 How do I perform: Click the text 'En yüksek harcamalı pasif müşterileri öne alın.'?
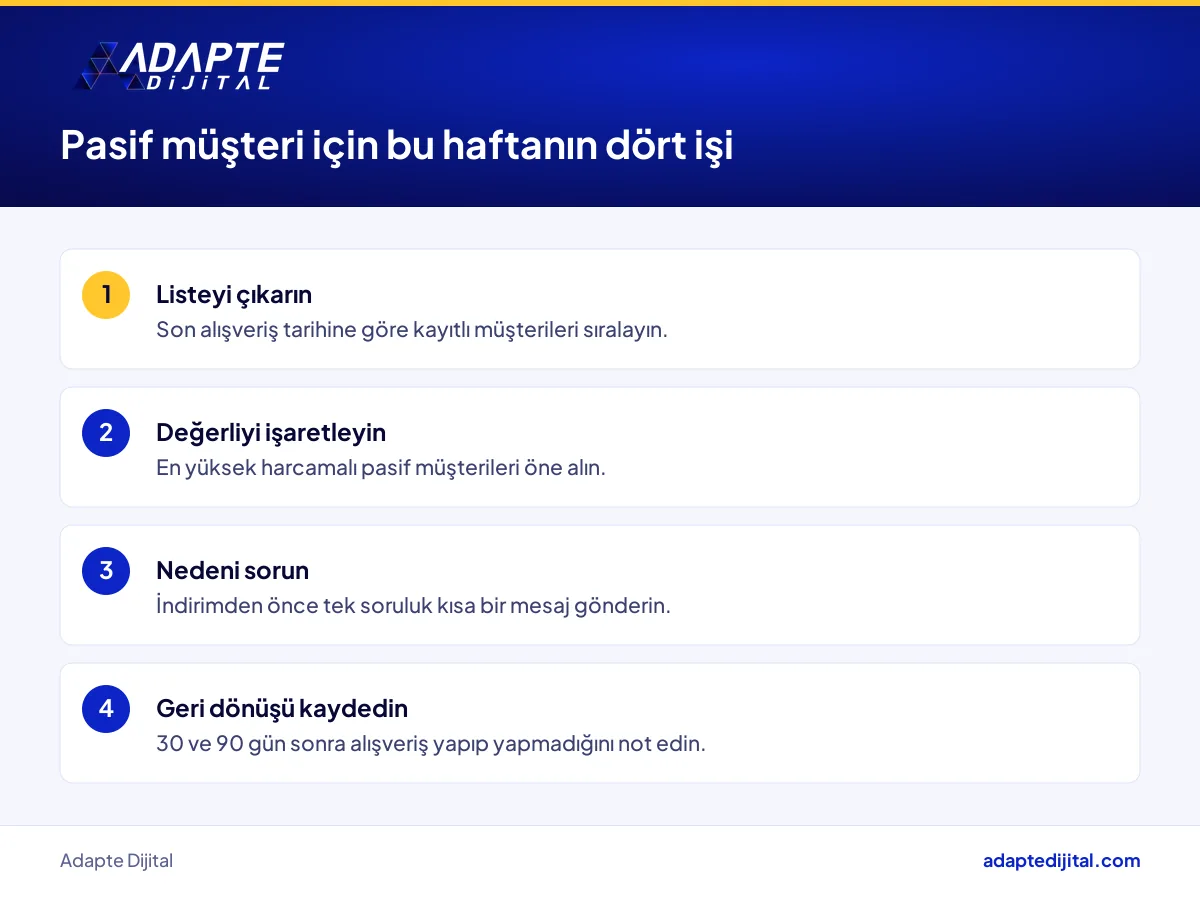pos(381,467)
